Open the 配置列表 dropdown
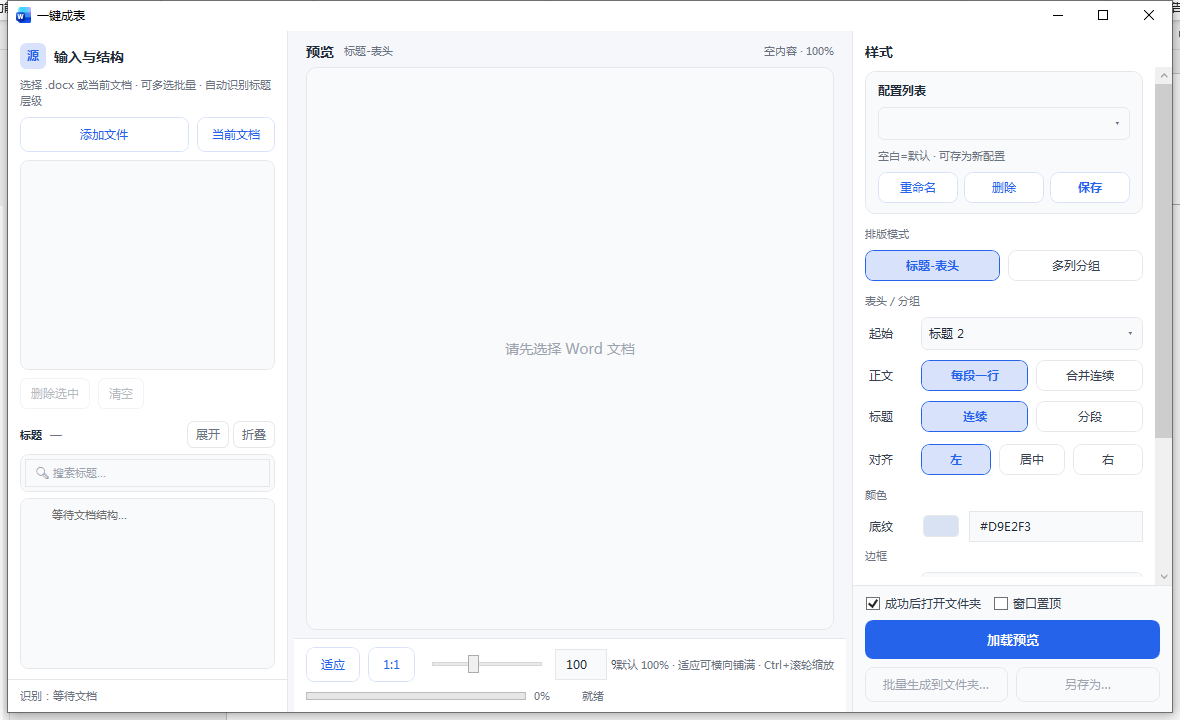The height and width of the screenshot is (720, 1180). point(1004,123)
